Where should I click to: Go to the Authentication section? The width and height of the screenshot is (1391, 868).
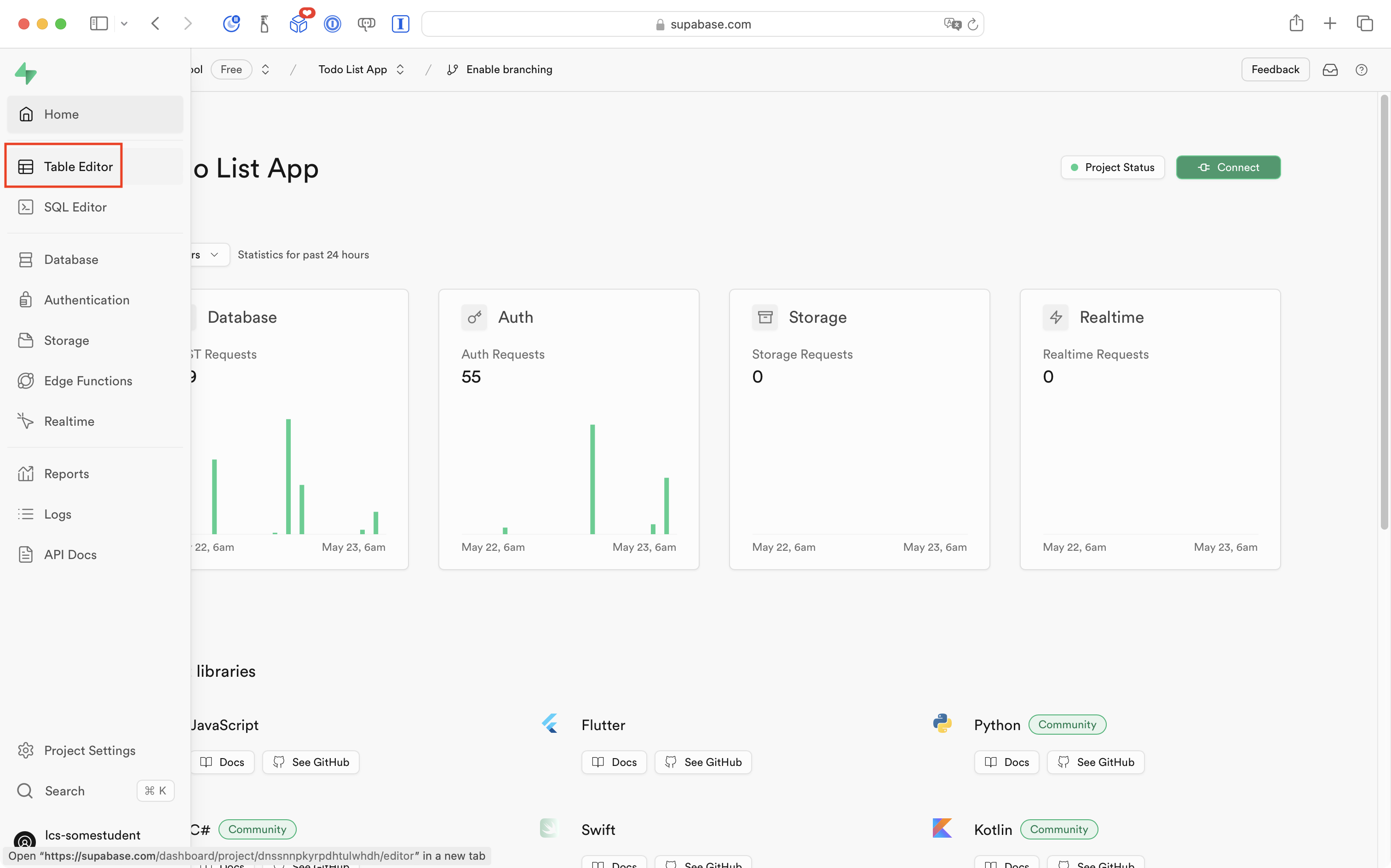coord(86,300)
